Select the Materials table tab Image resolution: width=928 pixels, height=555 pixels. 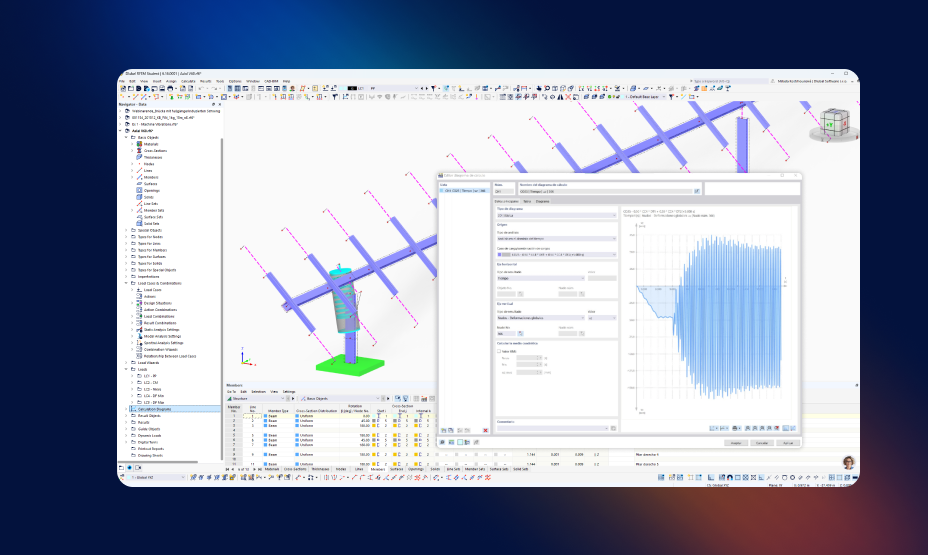pyautogui.click(x=272, y=469)
